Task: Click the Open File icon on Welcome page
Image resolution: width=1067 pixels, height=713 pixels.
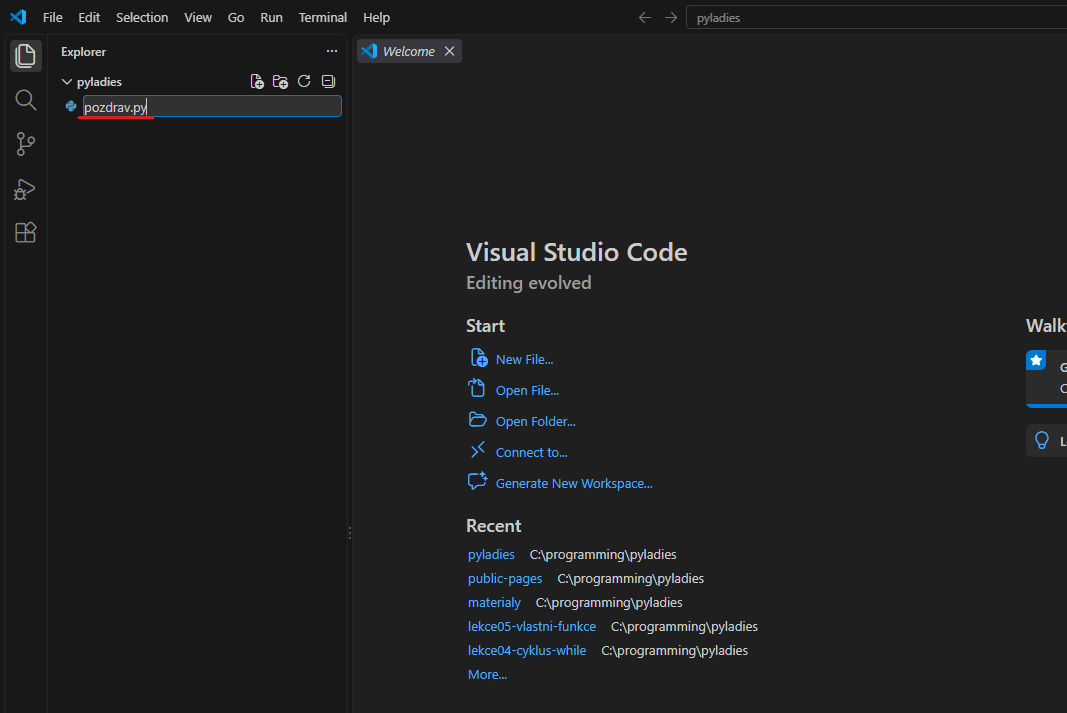Action: [x=477, y=388]
